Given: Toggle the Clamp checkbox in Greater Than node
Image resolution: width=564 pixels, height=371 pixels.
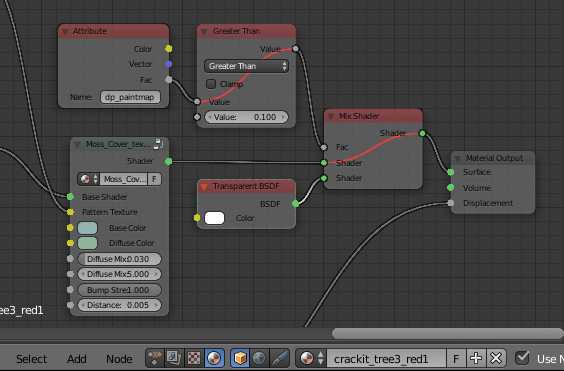Looking at the screenshot, I should click(211, 84).
